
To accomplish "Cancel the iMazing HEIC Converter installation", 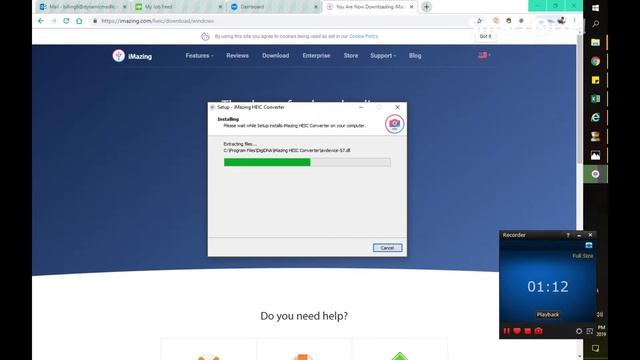I will click(387, 248).
